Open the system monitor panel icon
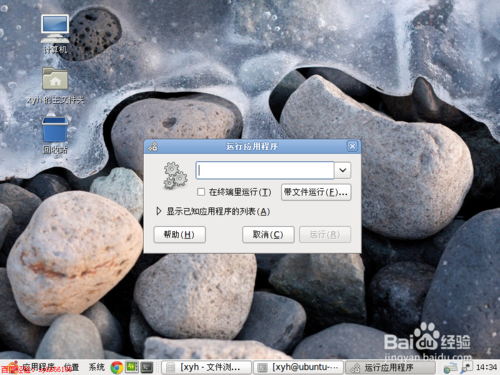500x375 pixels. click(132, 367)
